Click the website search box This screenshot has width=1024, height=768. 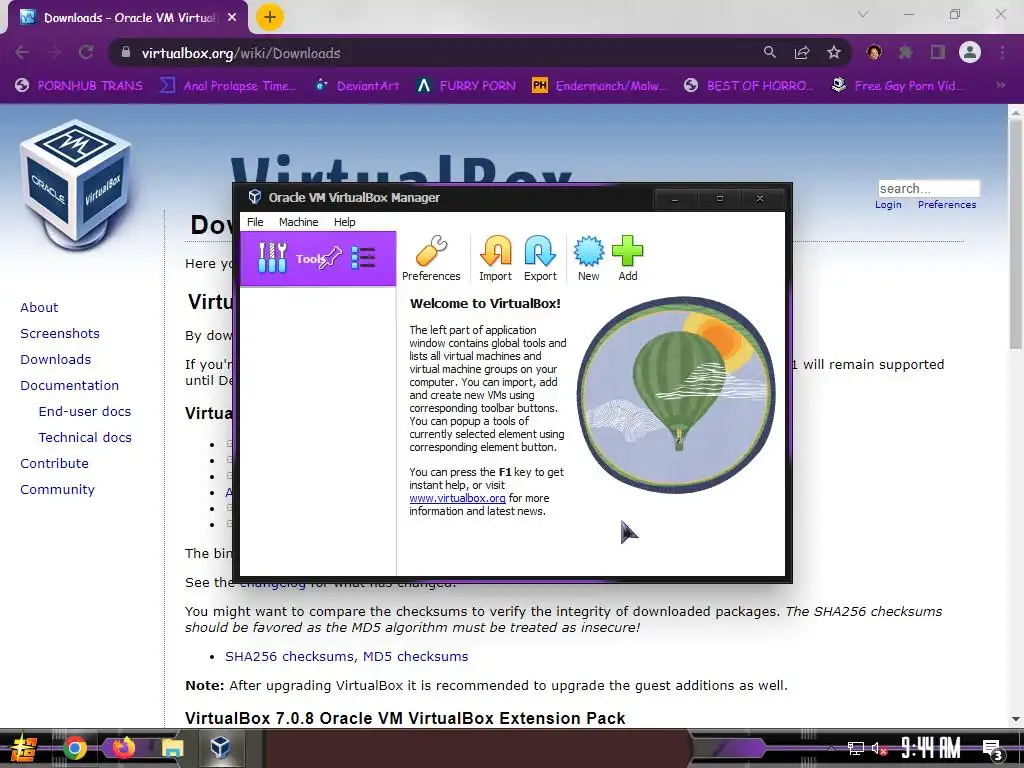[929, 189]
